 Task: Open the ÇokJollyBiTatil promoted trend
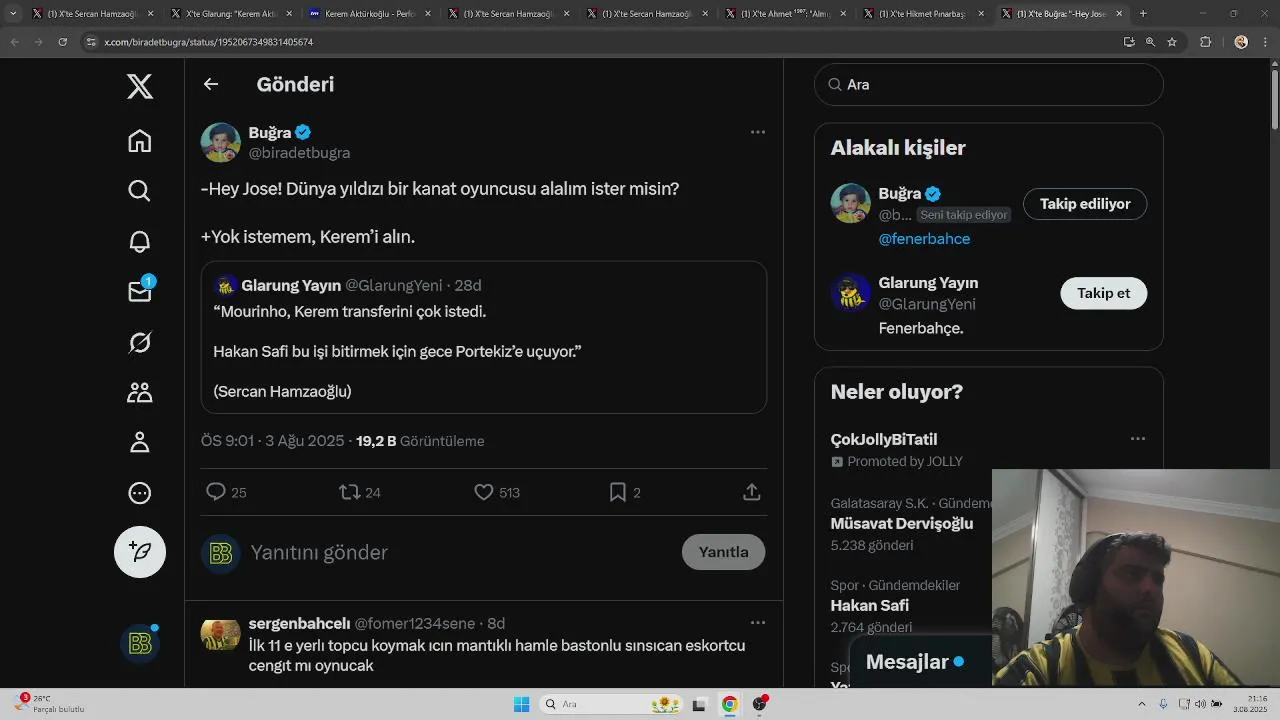(x=884, y=439)
